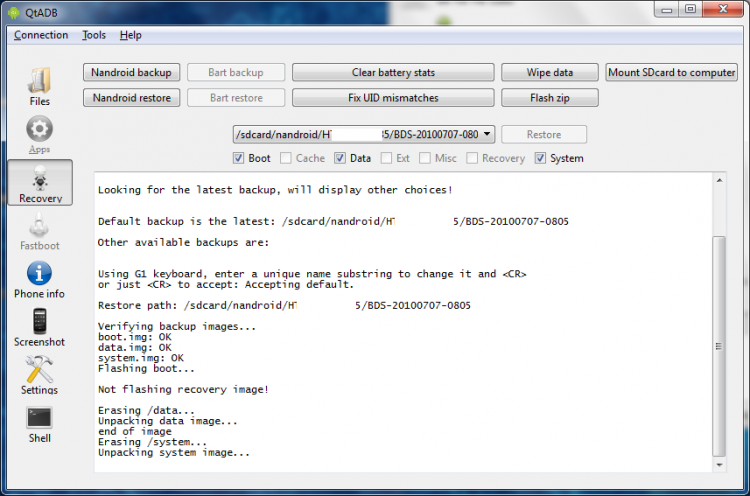Open the Apps gear icon
This screenshot has height=496, width=750.
click(40, 132)
